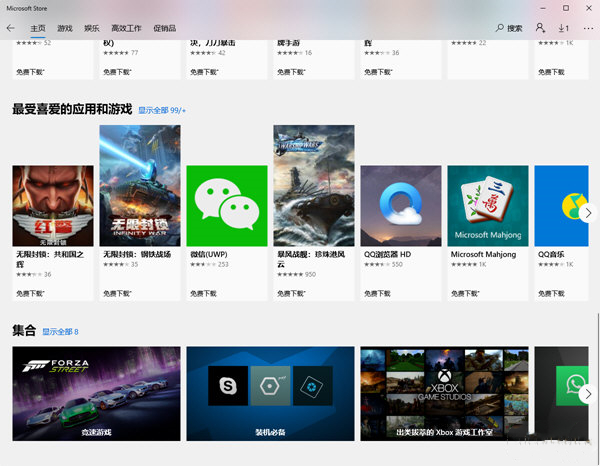Open the search magnifier icon
Image resolution: width=600 pixels, height=466 pixels.
coord(500,28)
